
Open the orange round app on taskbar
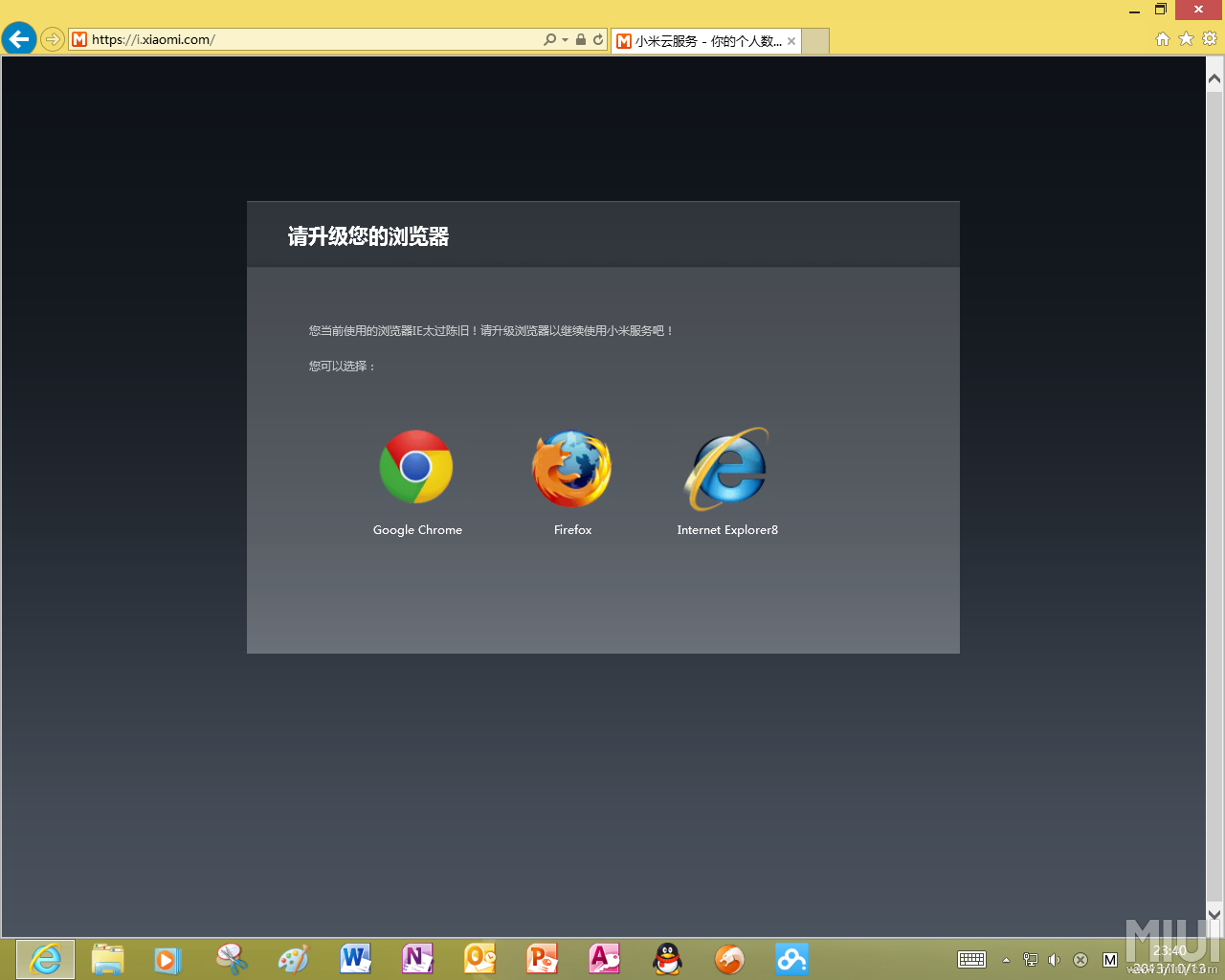[729, 959]
